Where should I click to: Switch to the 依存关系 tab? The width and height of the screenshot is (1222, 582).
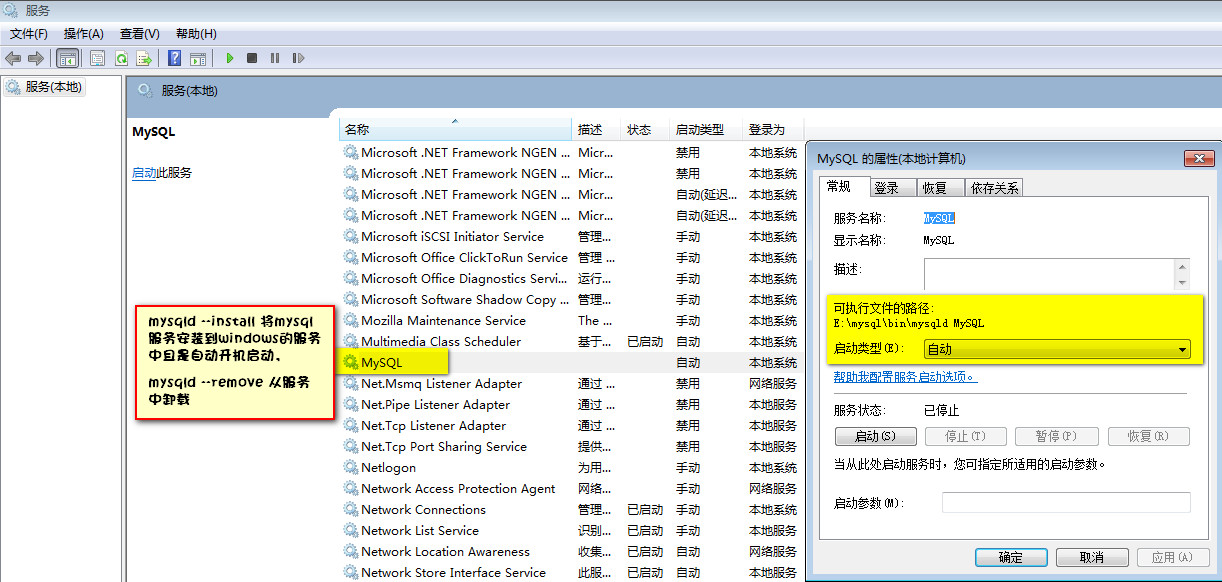(994, 187)
